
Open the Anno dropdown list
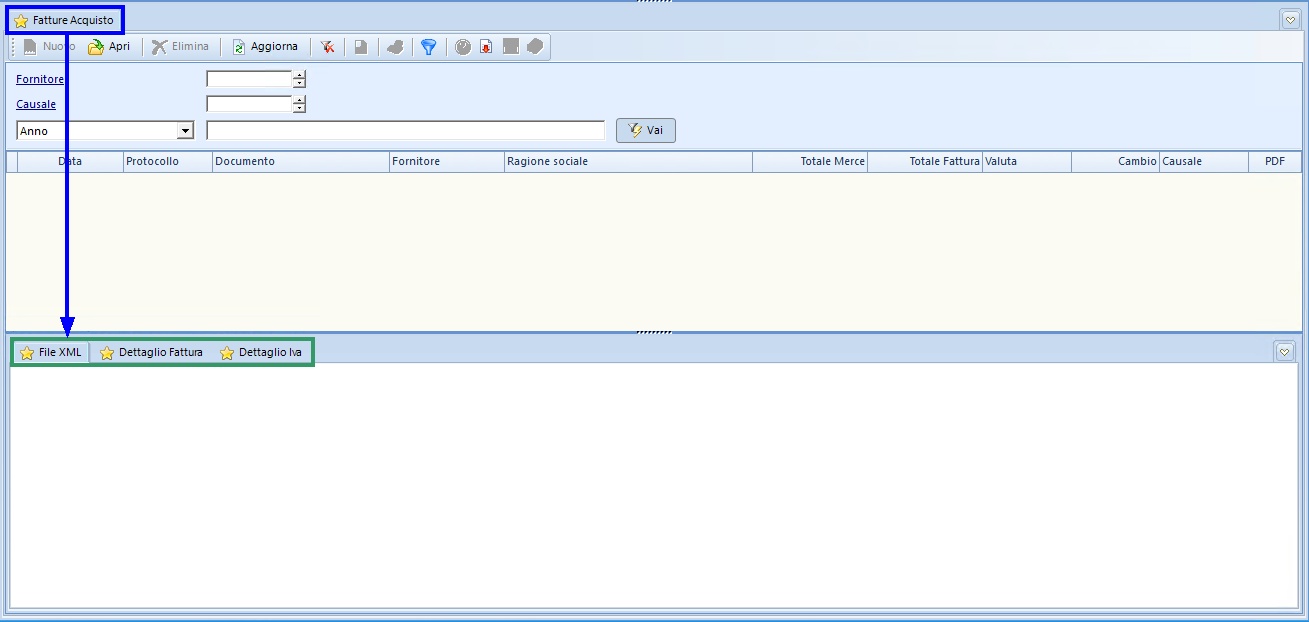(x=185, y=131)
